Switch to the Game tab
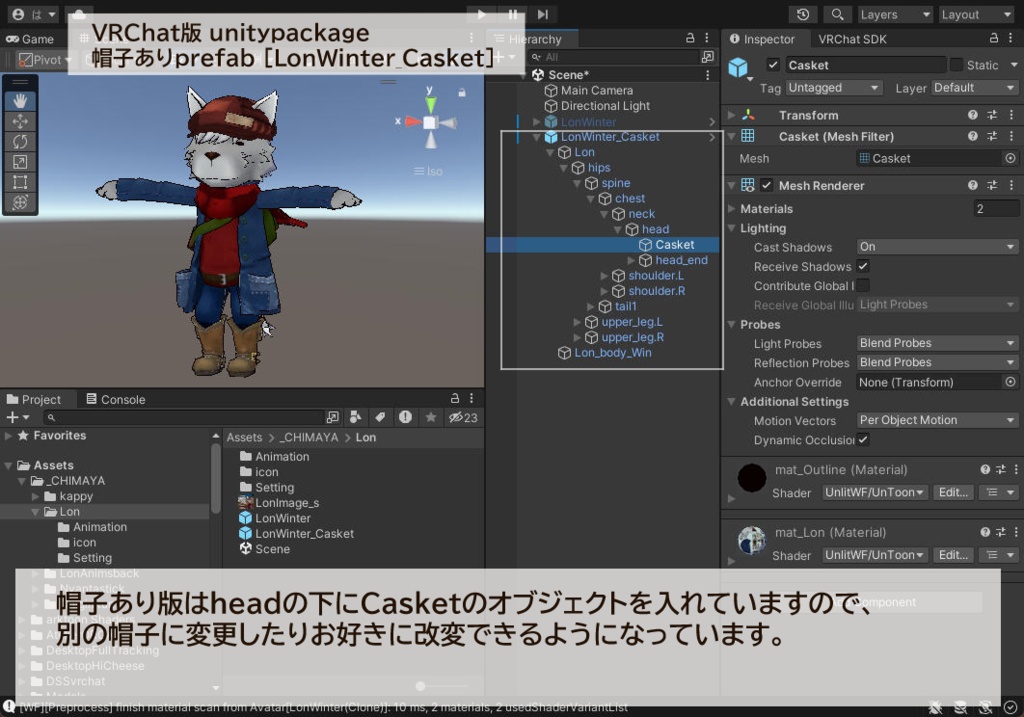The image size is (1024, 717). click(30, 39)
